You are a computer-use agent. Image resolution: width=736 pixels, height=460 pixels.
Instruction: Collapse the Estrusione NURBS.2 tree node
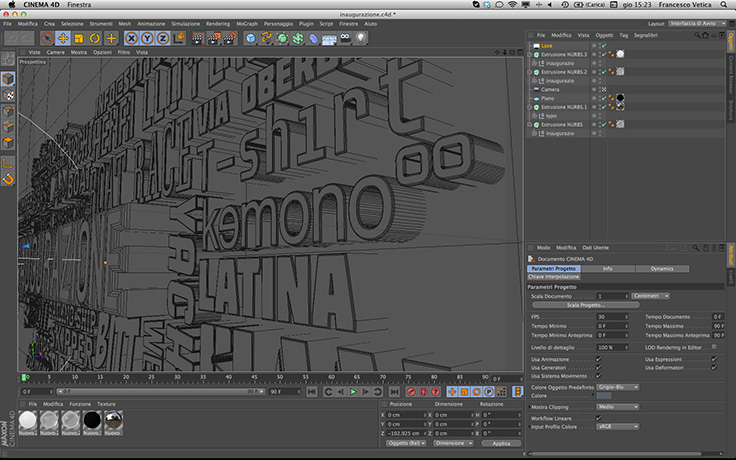[x=530, y=72]
